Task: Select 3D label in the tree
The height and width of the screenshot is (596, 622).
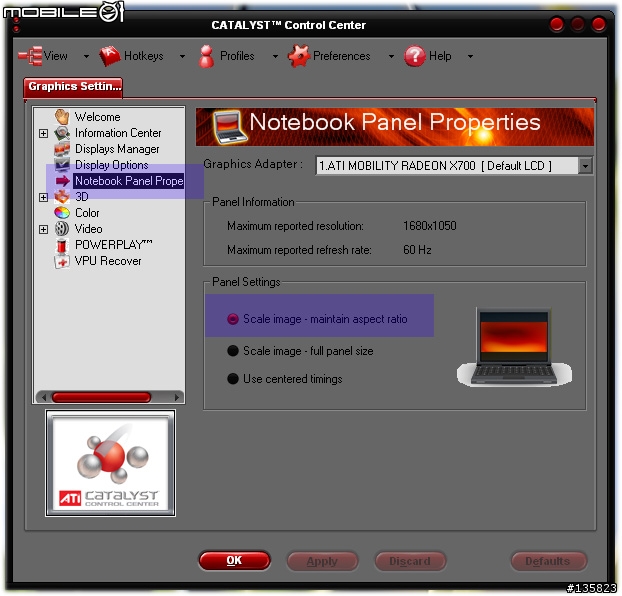Action: [82, 197]
